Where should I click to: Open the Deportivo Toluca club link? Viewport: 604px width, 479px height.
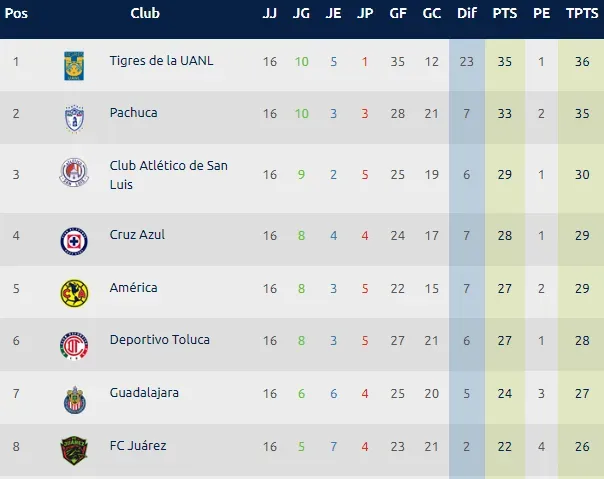pos(159,340)
